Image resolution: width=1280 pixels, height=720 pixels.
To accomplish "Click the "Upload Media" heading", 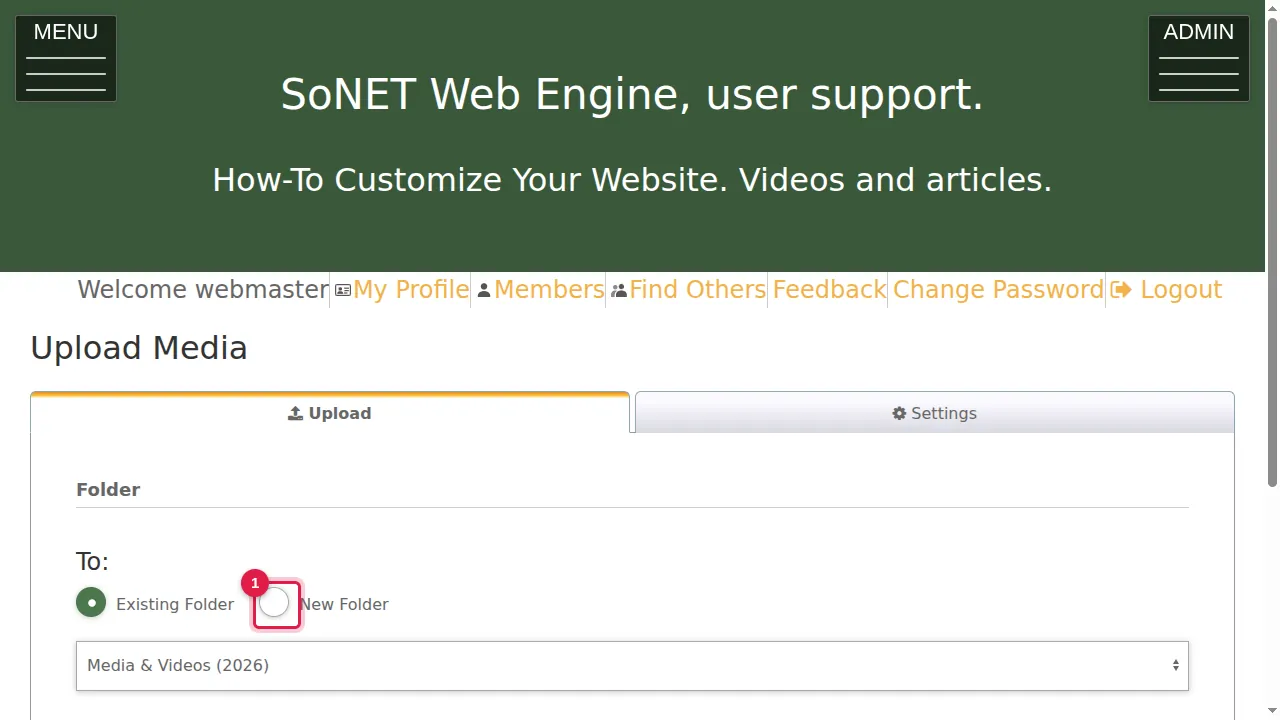I will (139, 348).
